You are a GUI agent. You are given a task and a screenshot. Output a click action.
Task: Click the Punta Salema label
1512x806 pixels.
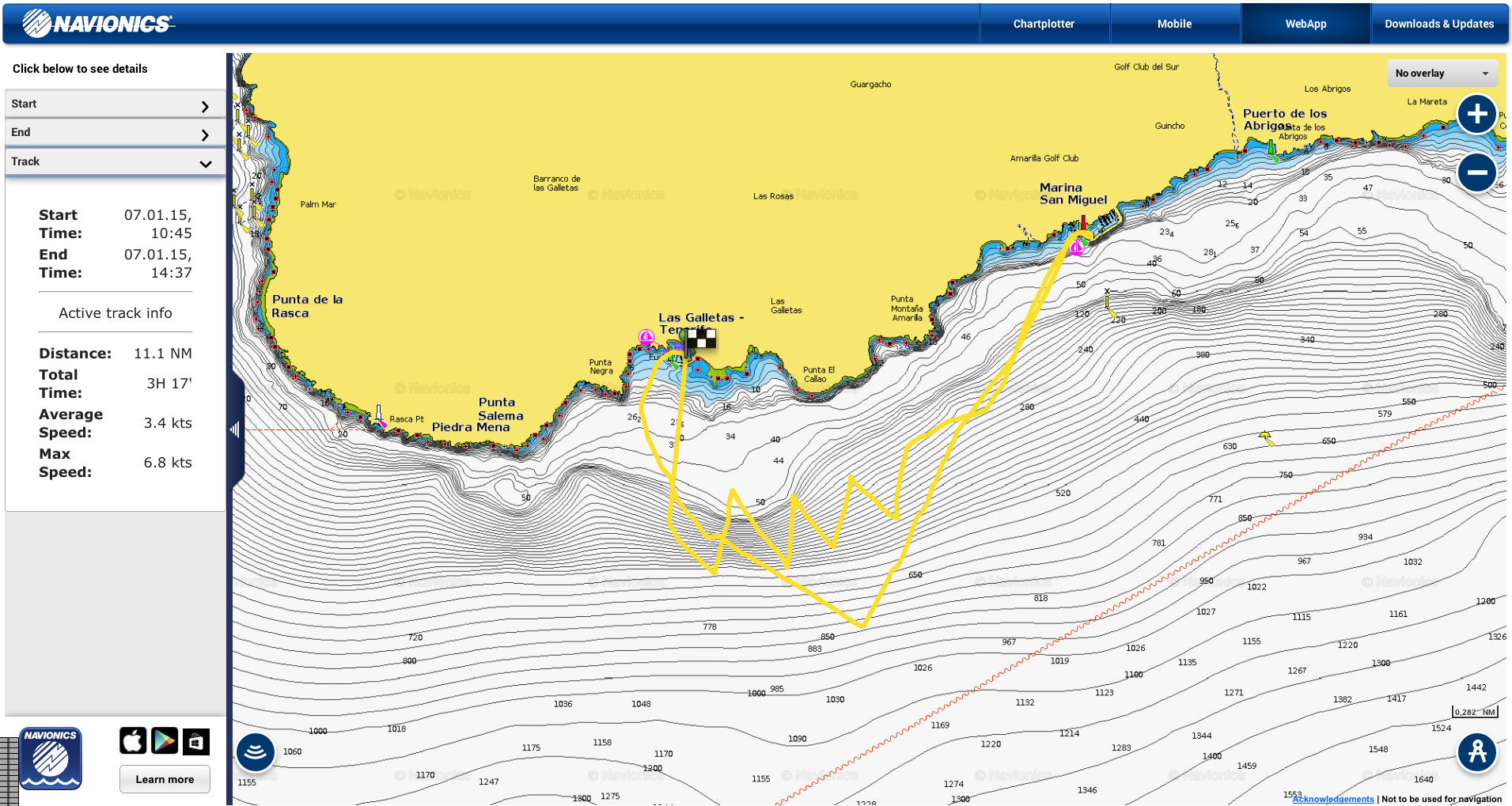coord(500,409)
